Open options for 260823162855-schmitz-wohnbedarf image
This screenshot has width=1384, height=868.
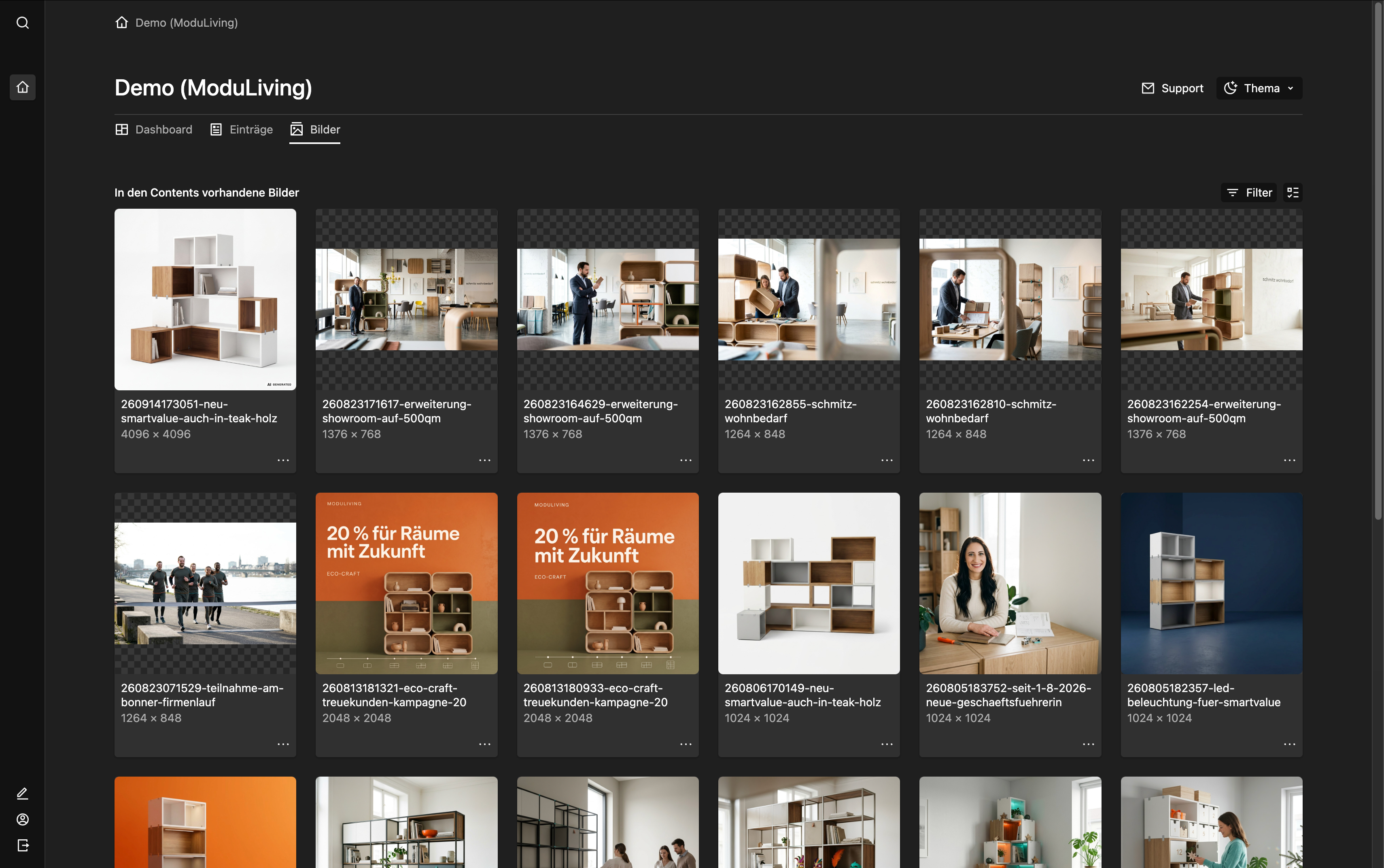(x=887, y=460)
